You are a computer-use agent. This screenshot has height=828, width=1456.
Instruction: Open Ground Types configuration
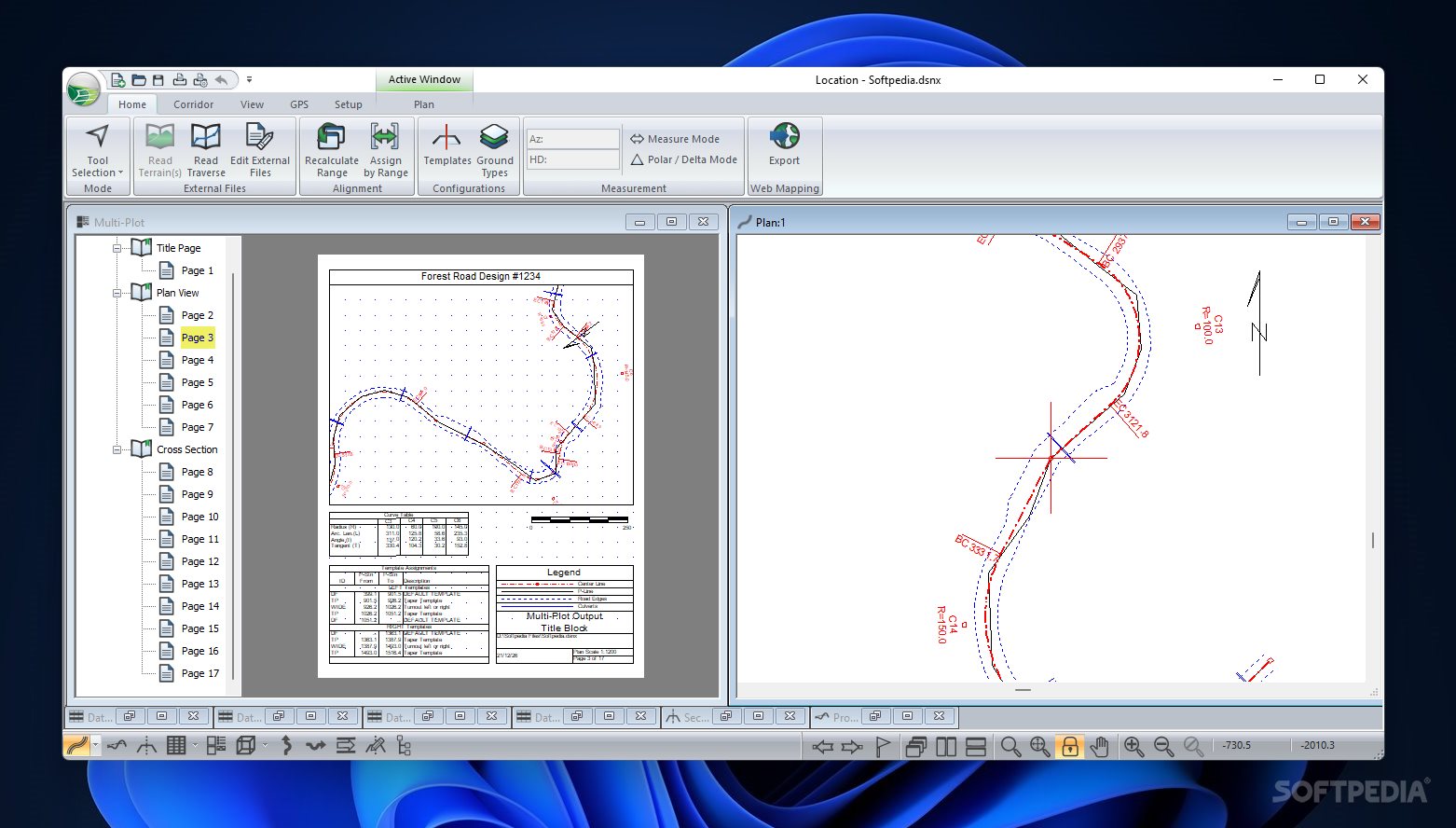[x=495, y=150]
